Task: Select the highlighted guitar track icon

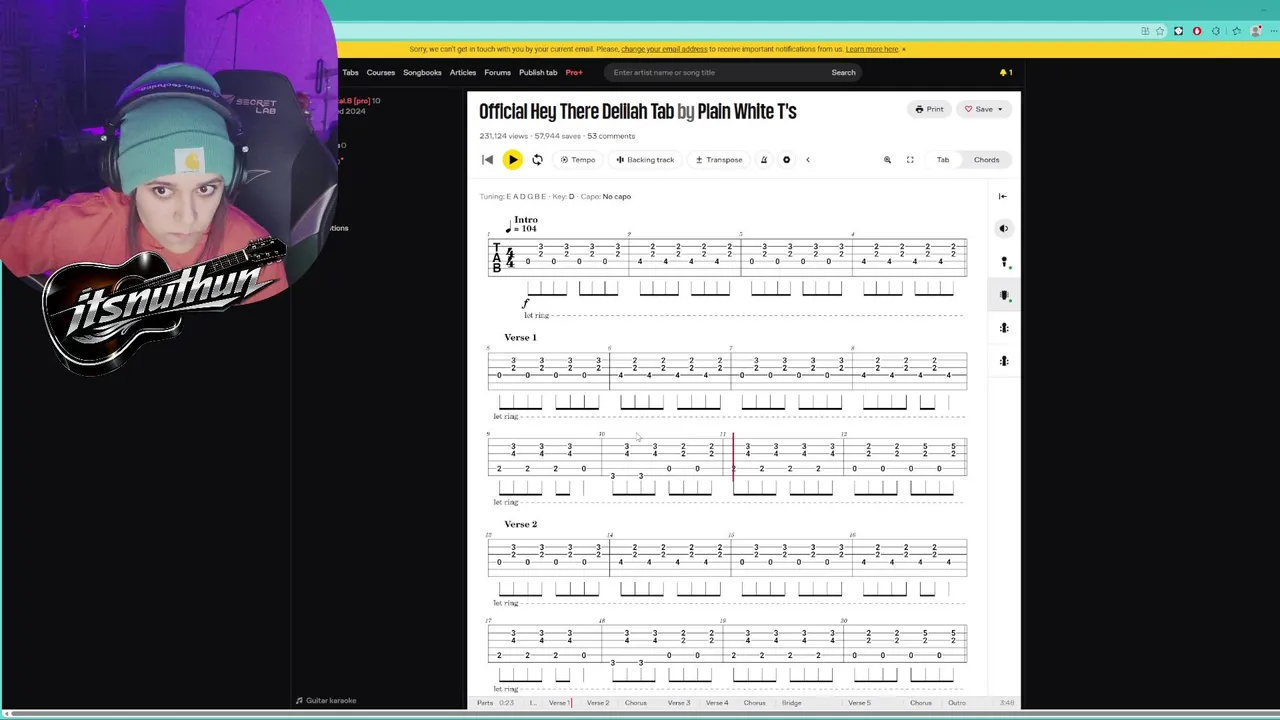Action: pos(1004,295)
